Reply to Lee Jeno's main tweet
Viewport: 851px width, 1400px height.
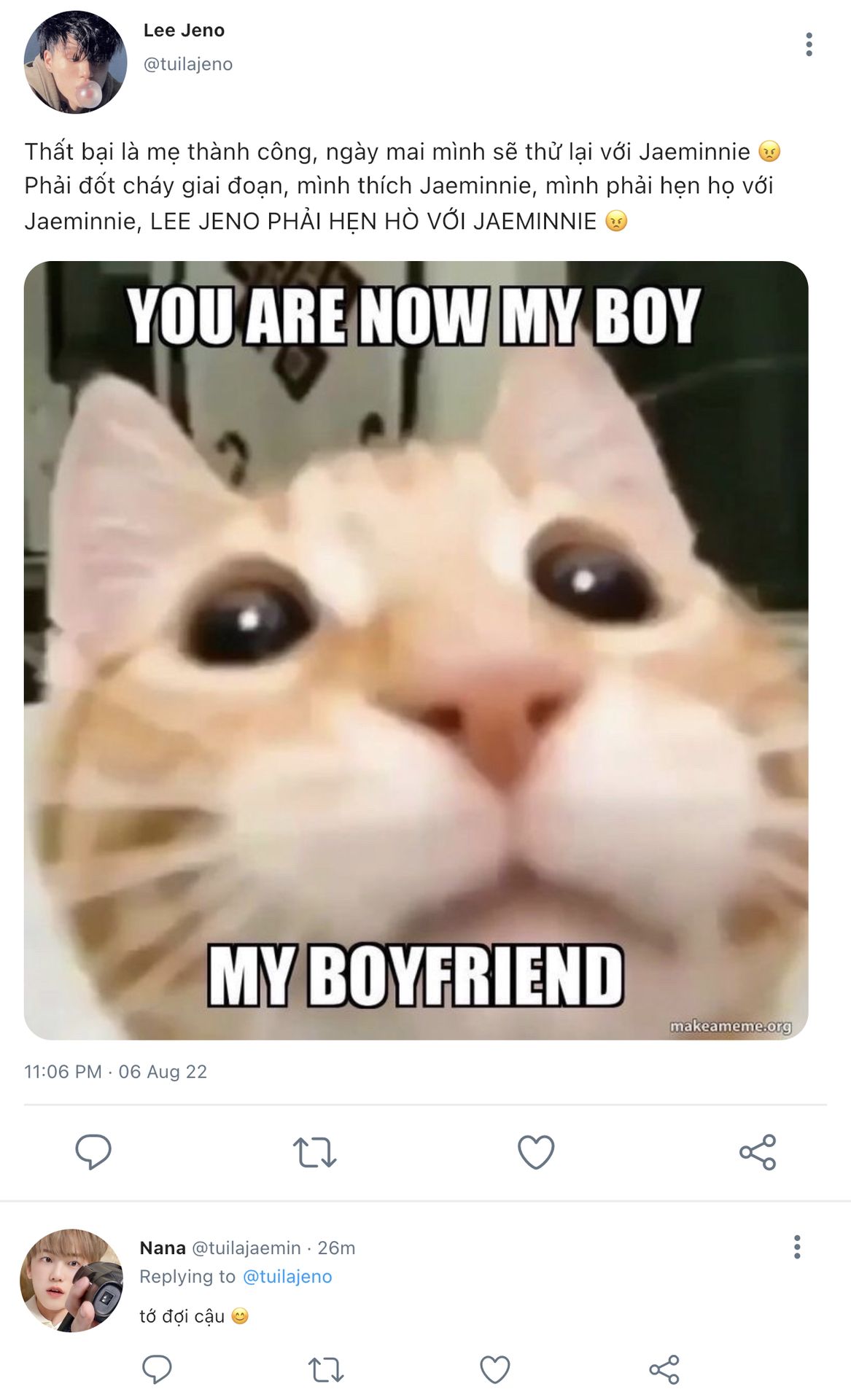(93, 1152)
